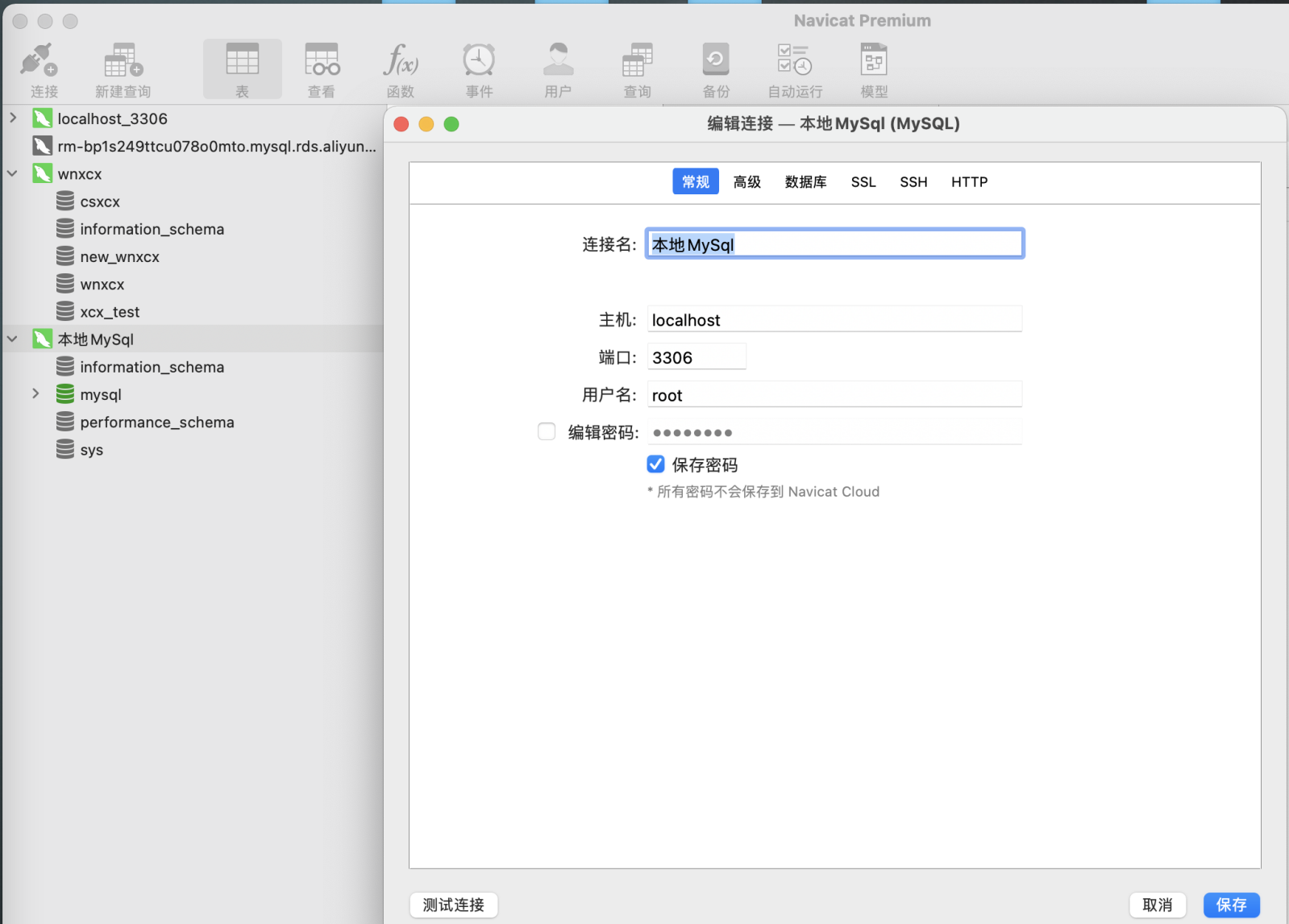Image resolution: width=1289 pixels, height=924 pixels.
Task: Open the HTTP tab
Action: tap(969, 181)
